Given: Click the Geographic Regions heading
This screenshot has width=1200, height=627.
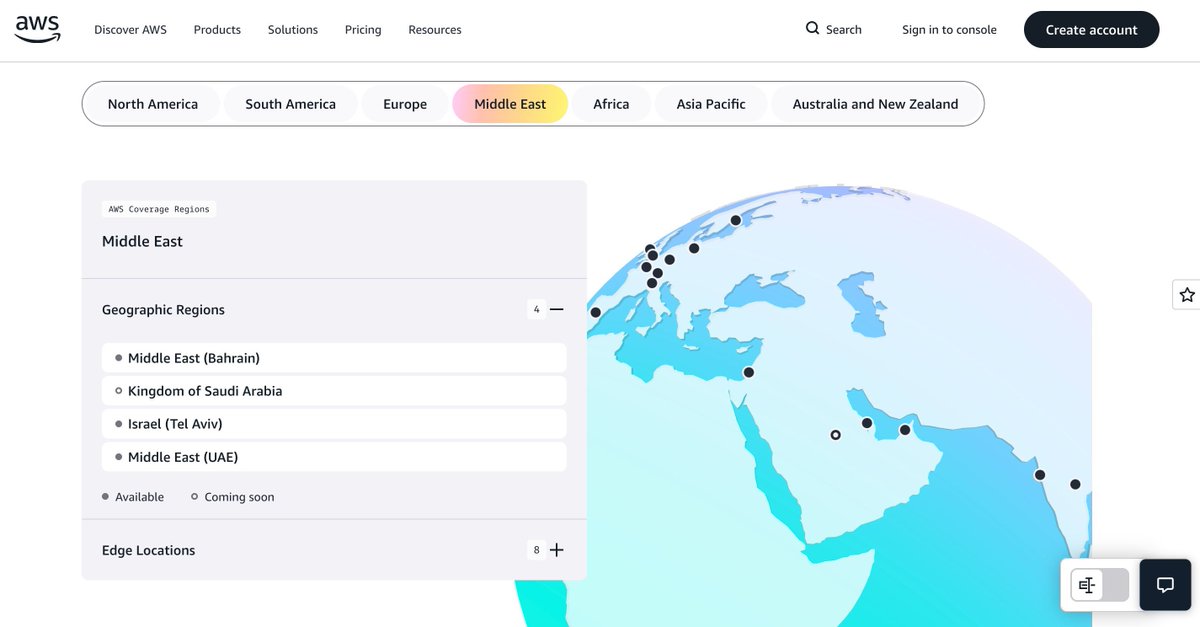Looking at the screenshot, I should [163, 310].
